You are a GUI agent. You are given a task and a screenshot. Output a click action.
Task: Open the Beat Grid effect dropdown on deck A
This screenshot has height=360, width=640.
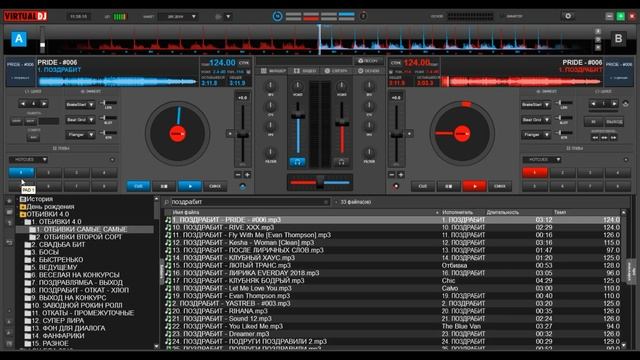[x=80, y=120]
